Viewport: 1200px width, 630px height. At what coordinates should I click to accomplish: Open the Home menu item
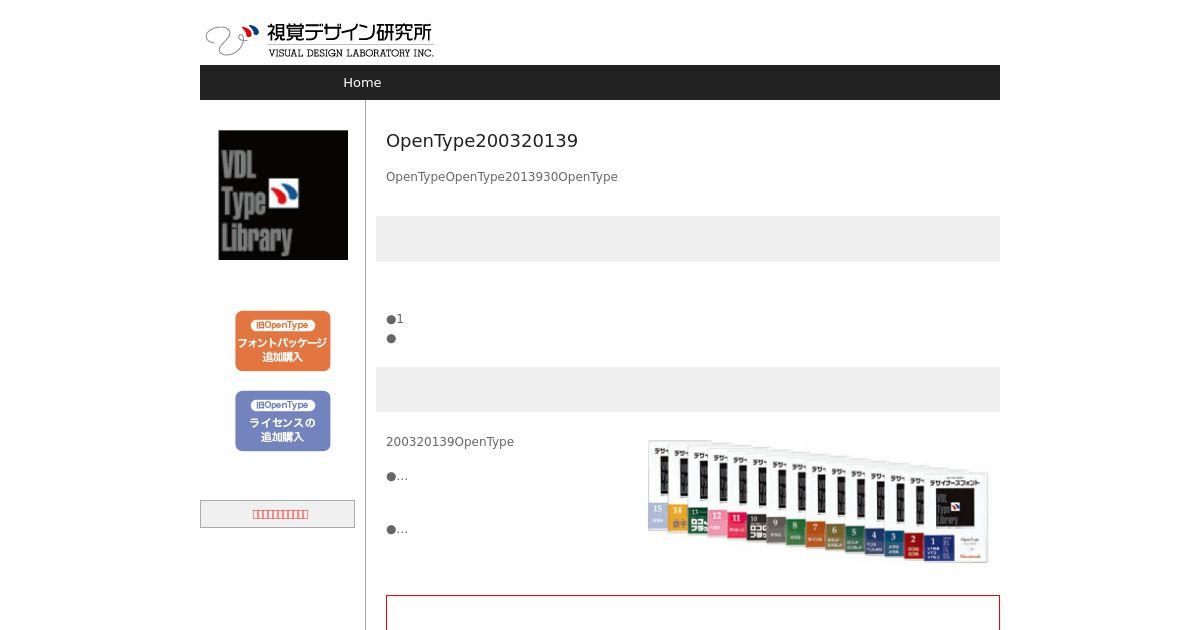[x=362, y=83]
